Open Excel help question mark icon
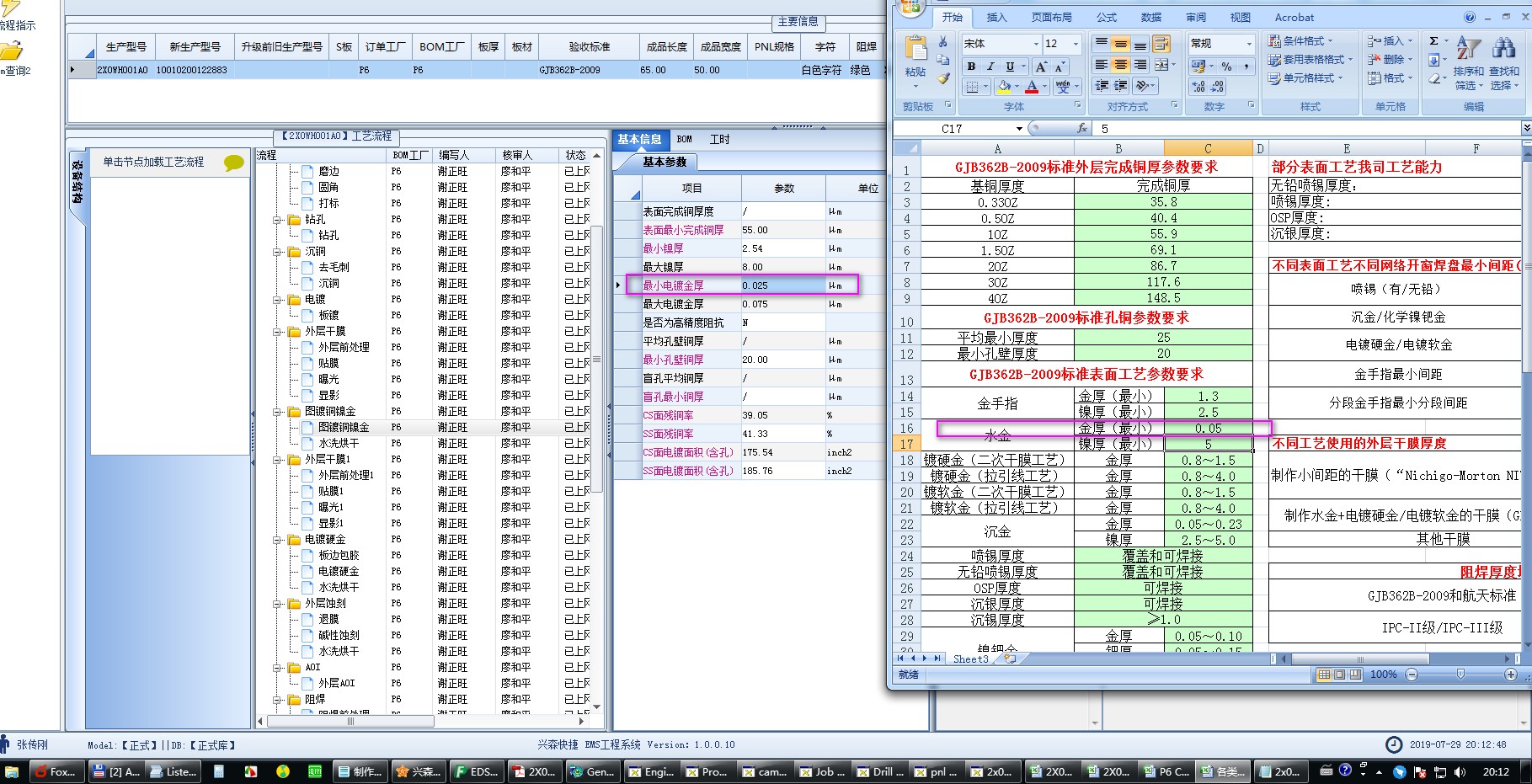The width and height of the screenshot is (1532, 784). (1470, 17)
